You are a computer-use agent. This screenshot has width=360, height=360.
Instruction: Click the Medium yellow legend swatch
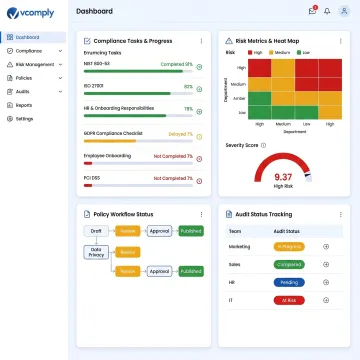click(271, 53)
